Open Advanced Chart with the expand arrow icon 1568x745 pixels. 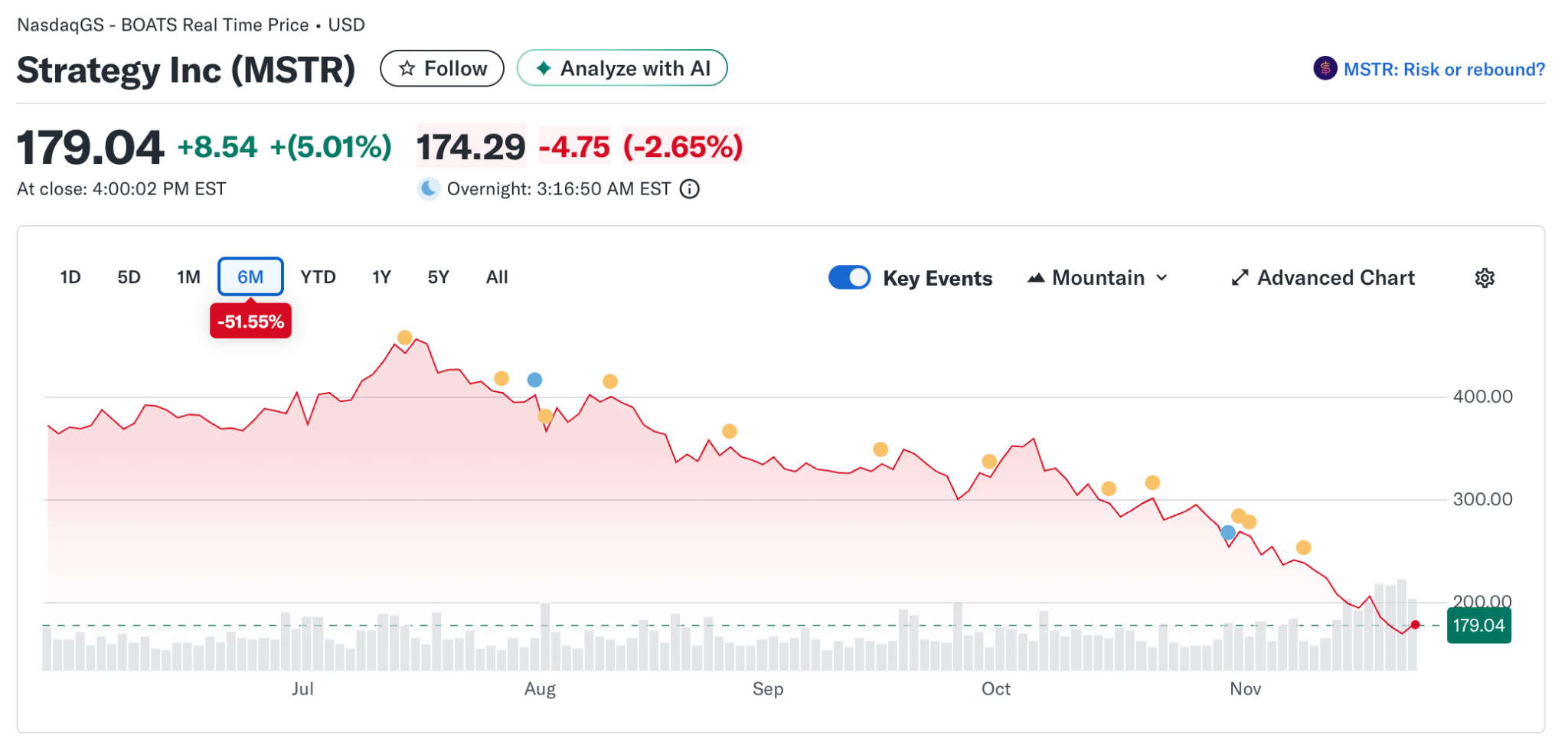coord(1242,277)
